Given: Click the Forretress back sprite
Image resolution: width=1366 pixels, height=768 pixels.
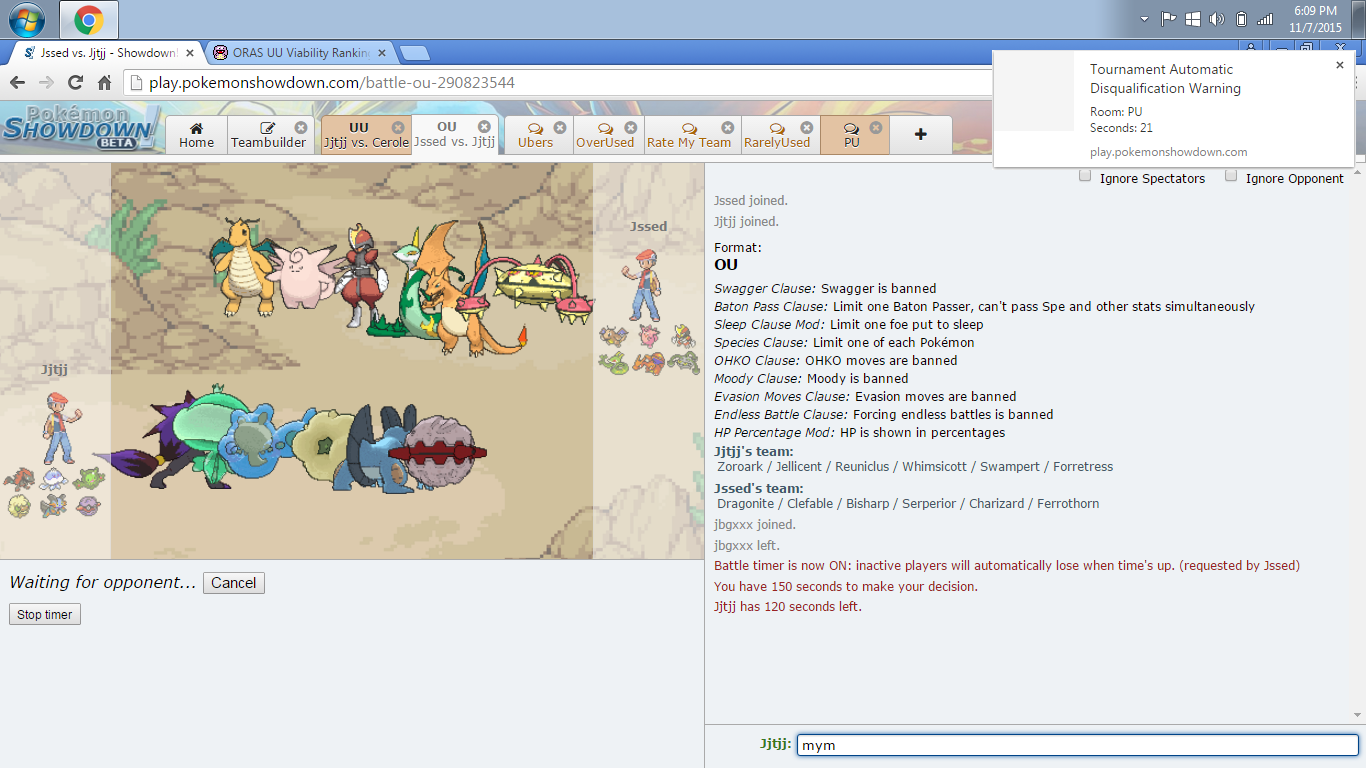Looking at the screenshot, I should click(x=436, y=453).
